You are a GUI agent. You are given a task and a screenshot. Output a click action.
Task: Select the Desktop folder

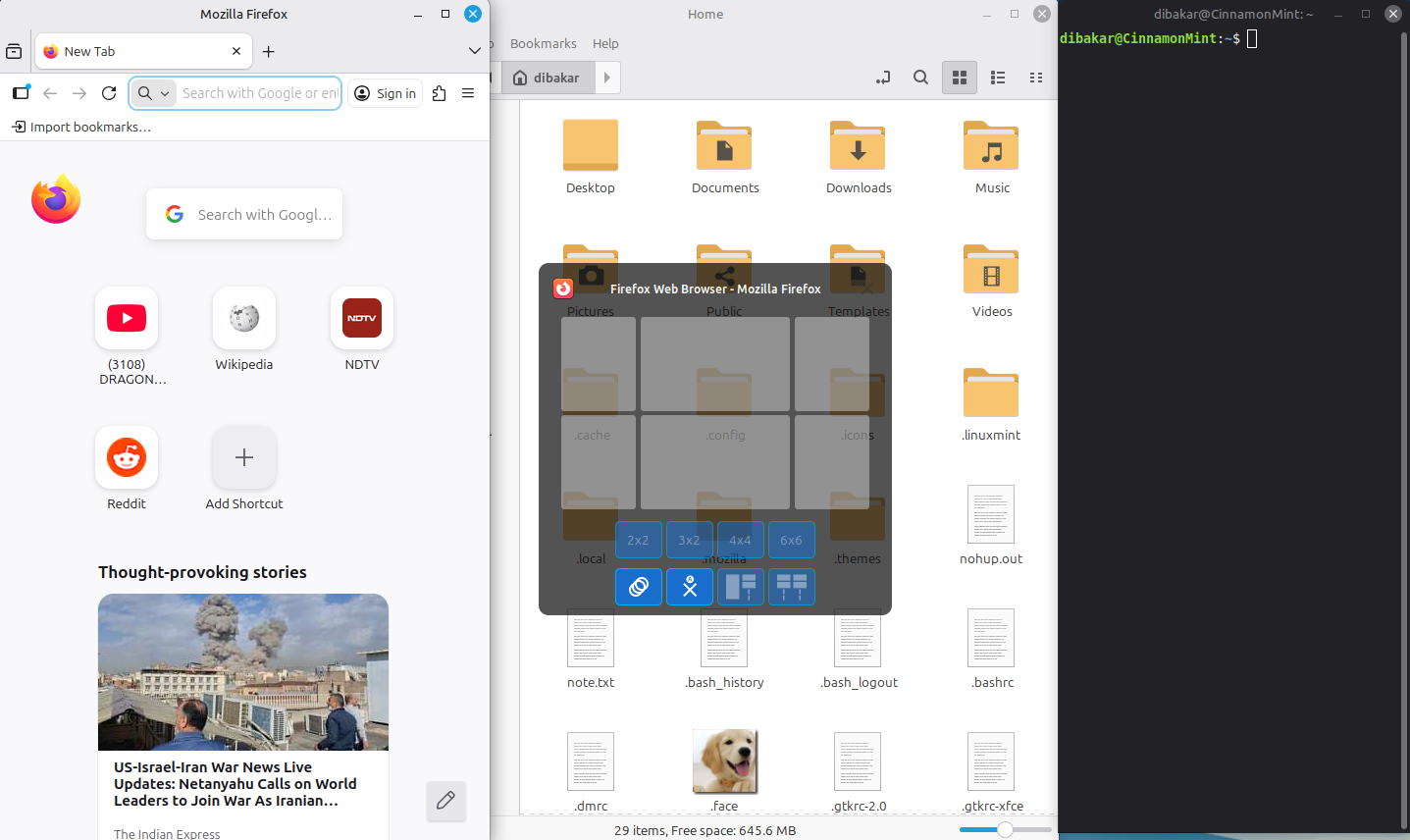pyautogui.click(x=591, y=157)
